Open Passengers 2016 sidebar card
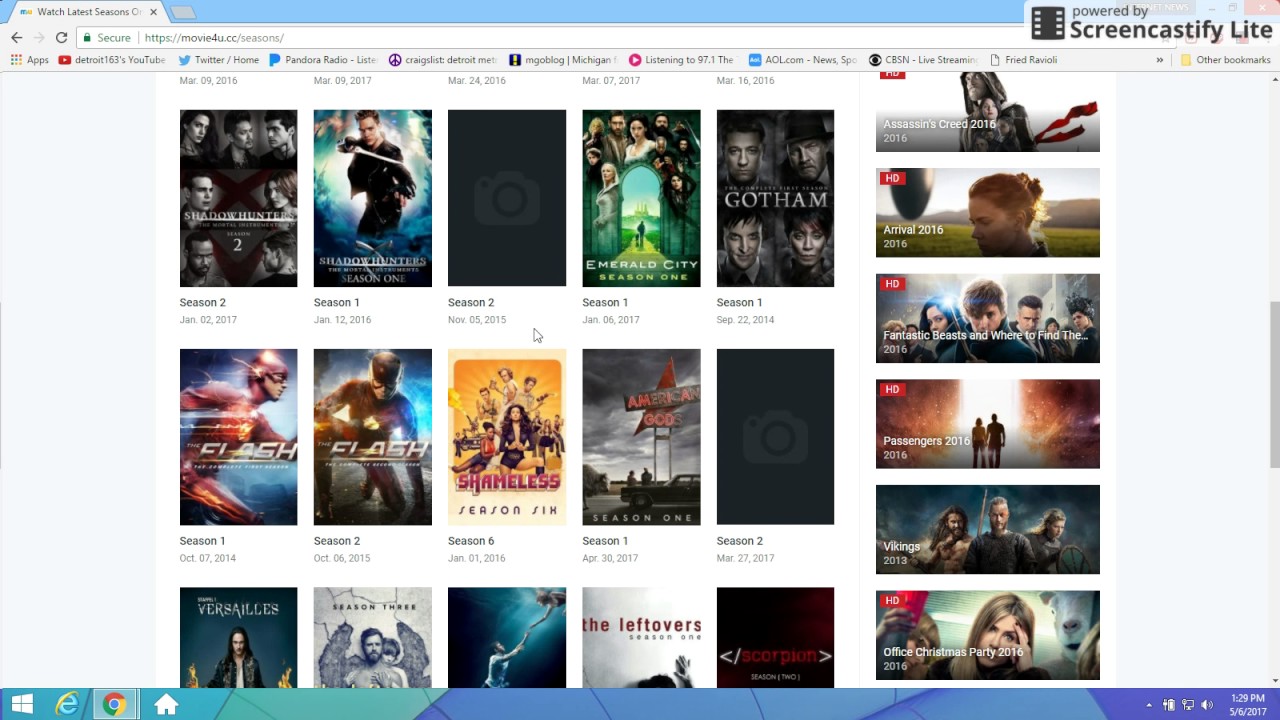Image resolution: width=1280 pixels, height=720 pixels. coord(988,424)
